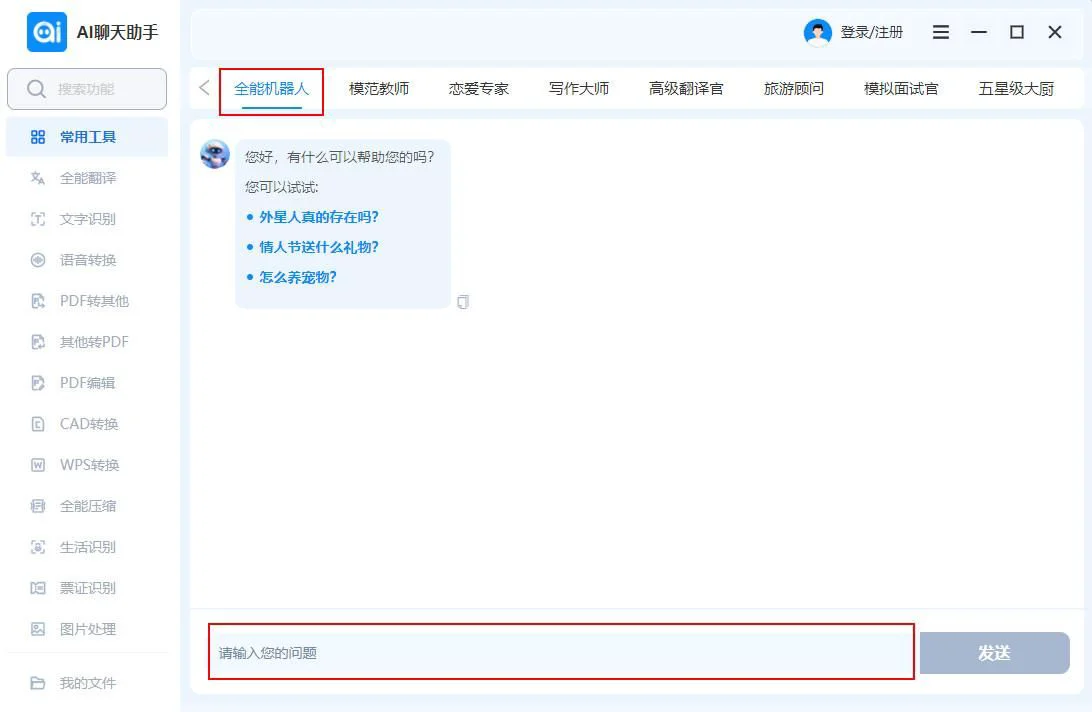This screenshot has height=712, width=1092.
Task: Click greeting text 您好，有什么可以帮助您的吗?
Action: coord(340,157)
